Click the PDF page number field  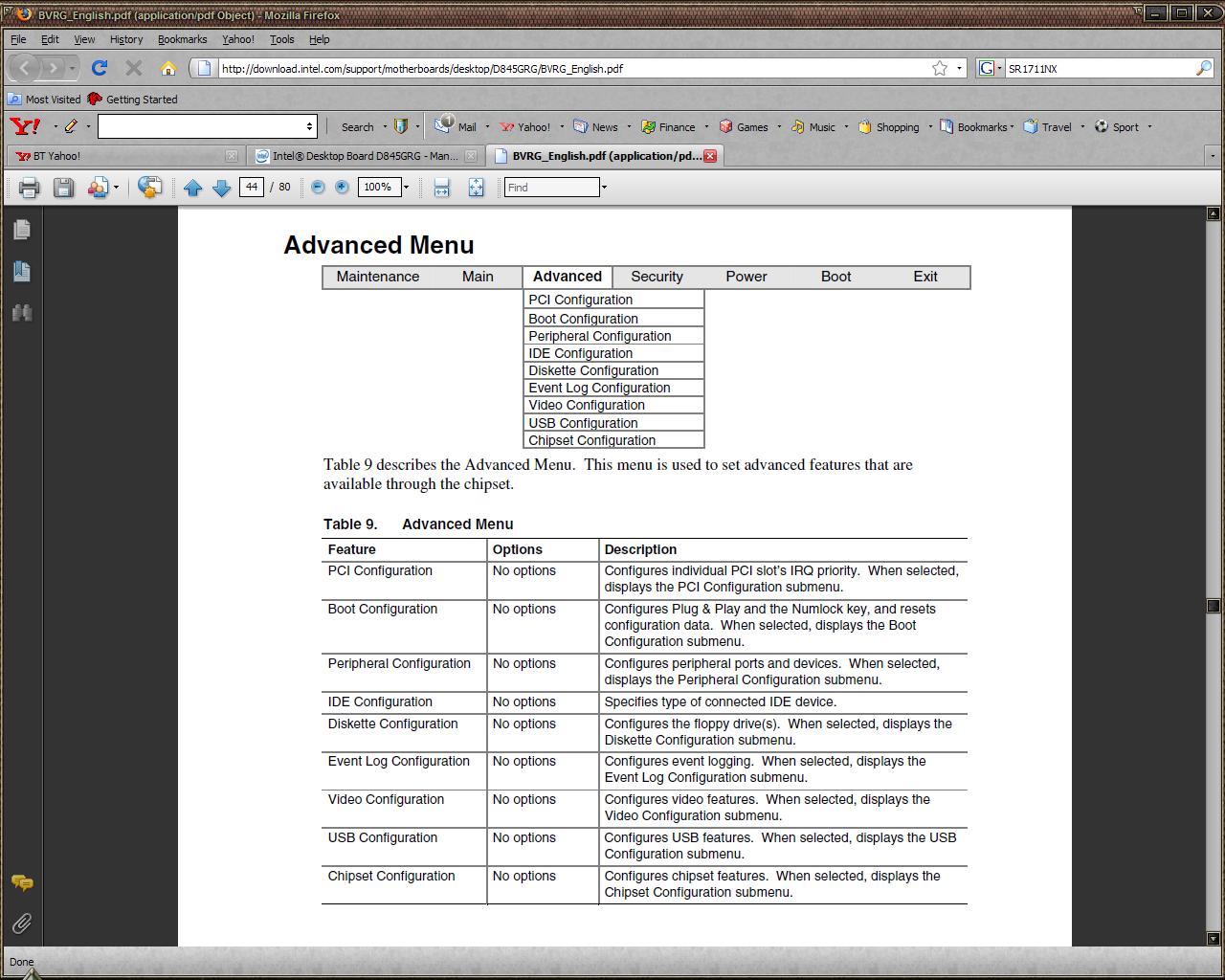pyautogui.click(x=252, y=187)
